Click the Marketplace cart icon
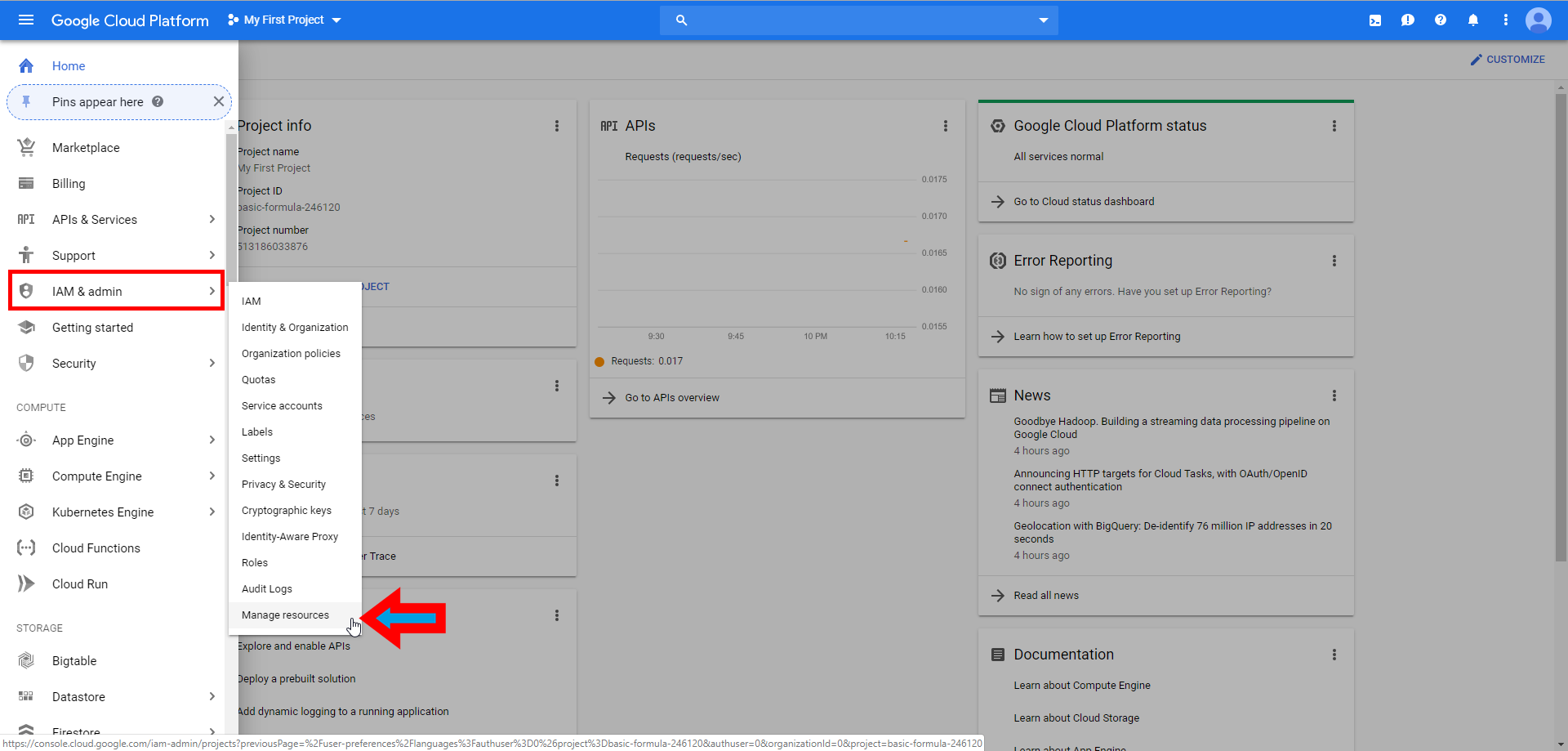 pyautogui.click(x=26, y=147)
